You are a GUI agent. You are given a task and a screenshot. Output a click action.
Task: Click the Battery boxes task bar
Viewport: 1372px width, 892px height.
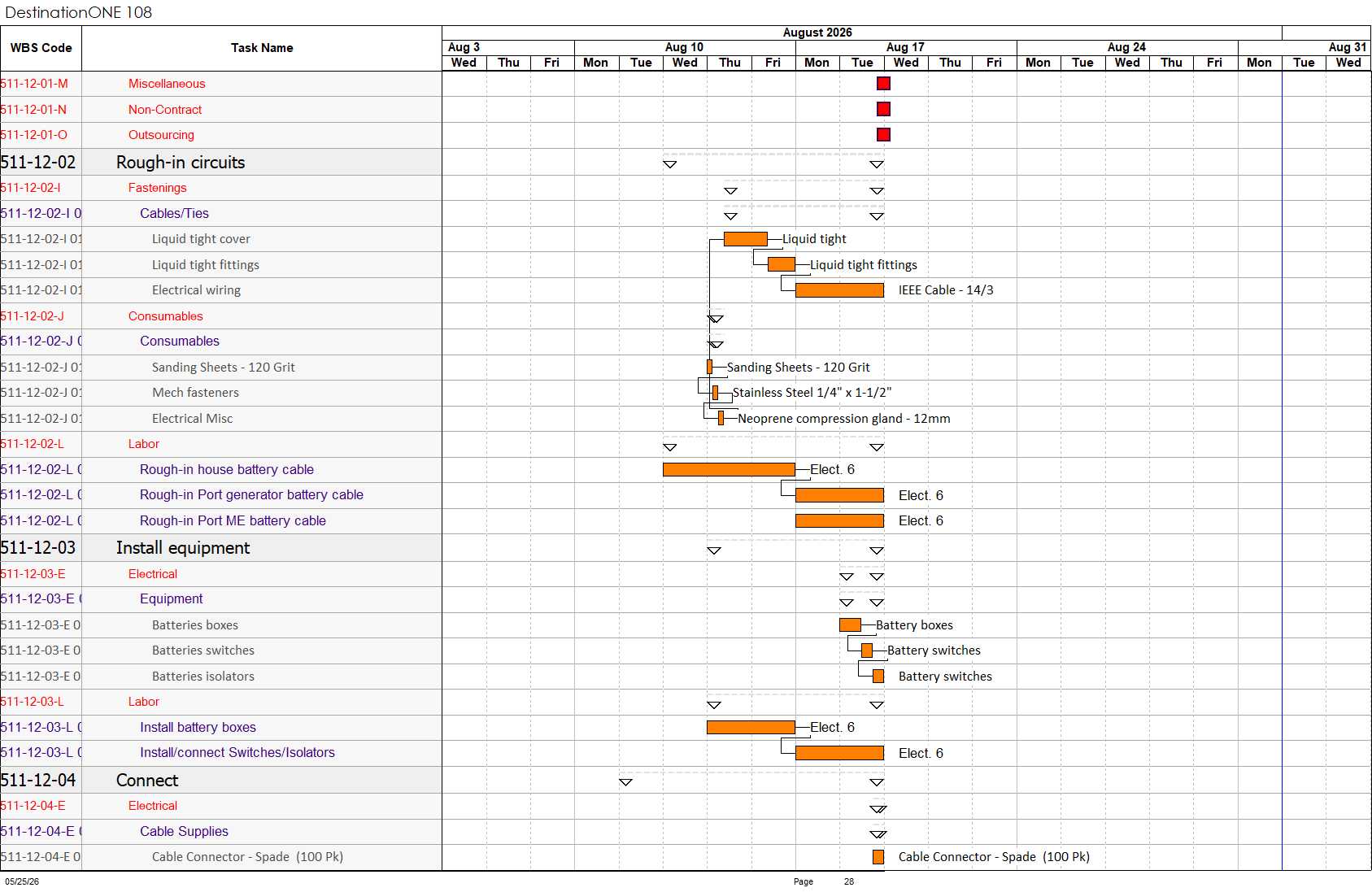[x=850, y=624]
